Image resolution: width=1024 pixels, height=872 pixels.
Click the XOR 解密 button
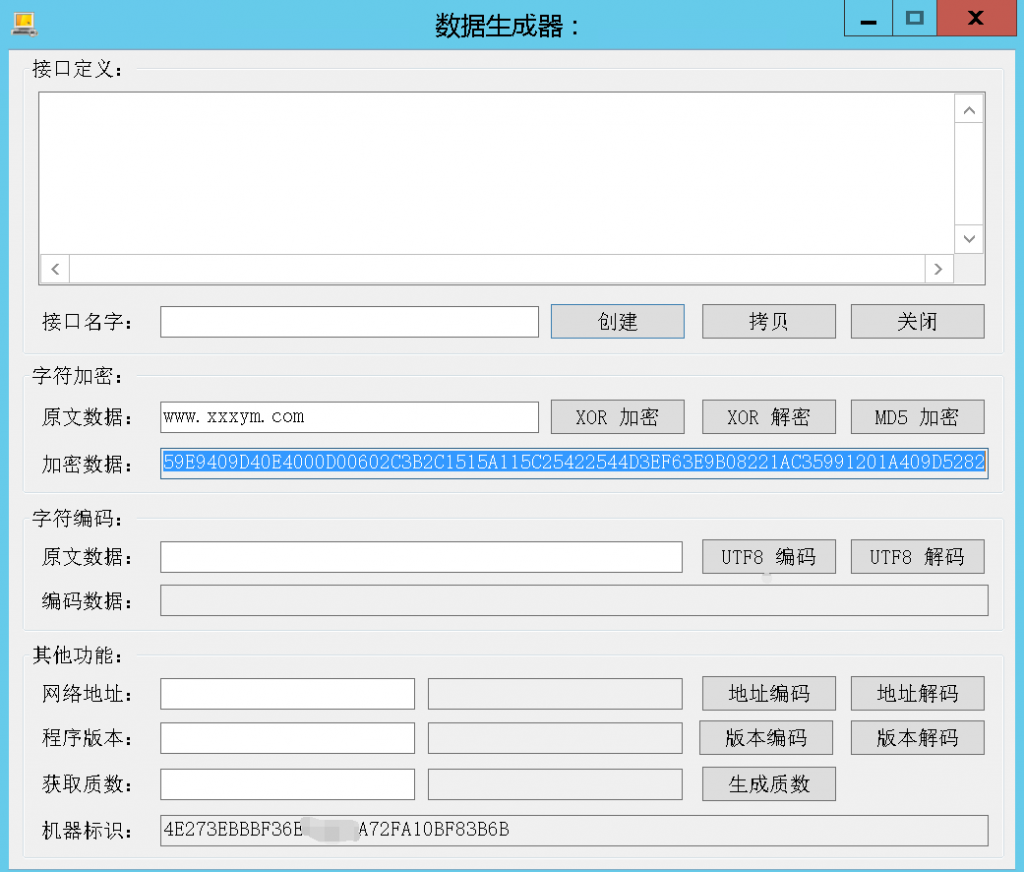[769, 417]
